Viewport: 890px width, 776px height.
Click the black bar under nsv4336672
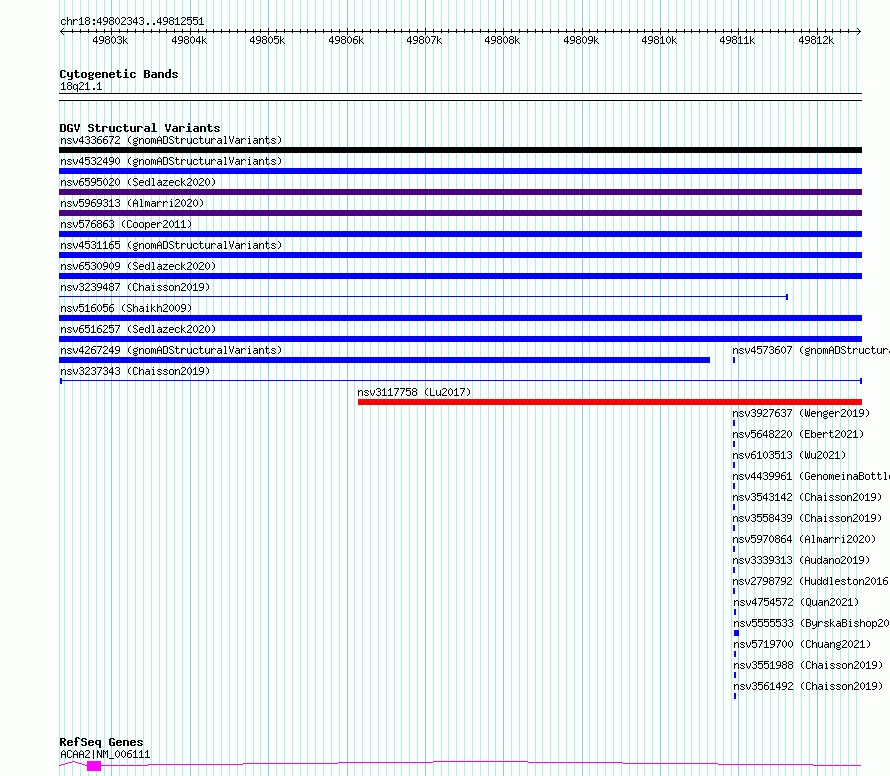(460, 150)
